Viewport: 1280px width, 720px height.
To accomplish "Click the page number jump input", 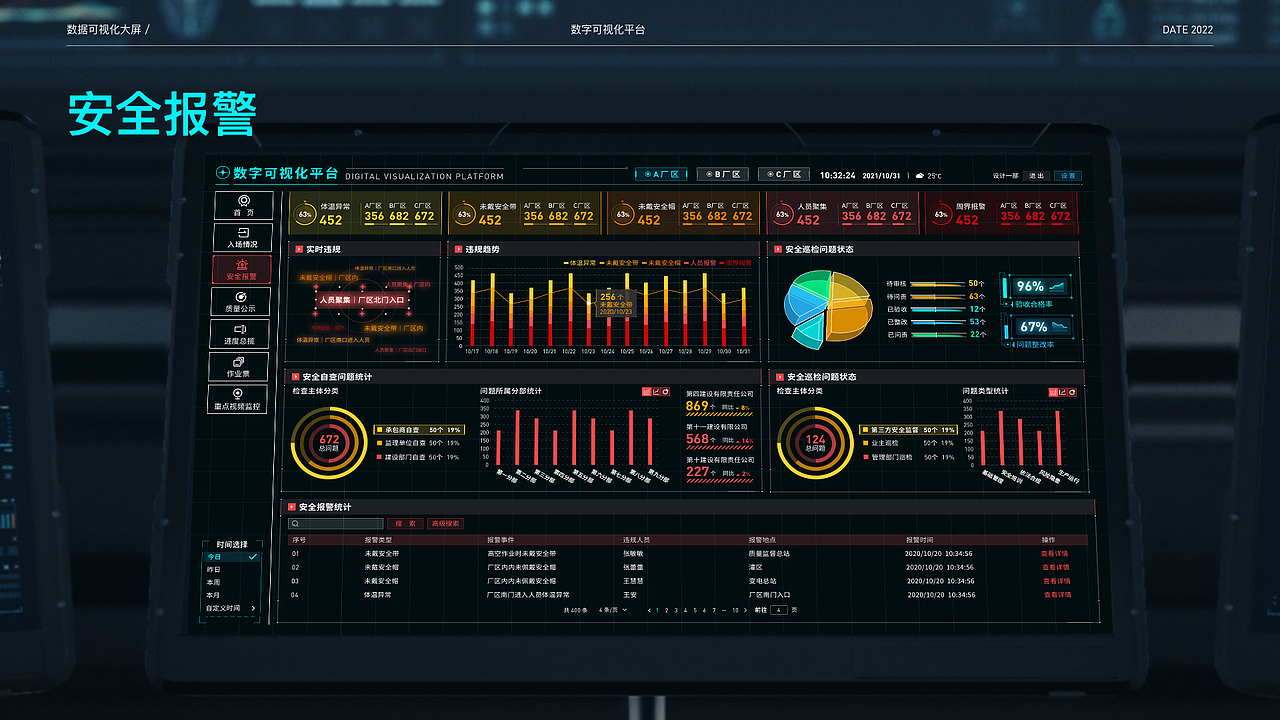I will tap(779, 610).
